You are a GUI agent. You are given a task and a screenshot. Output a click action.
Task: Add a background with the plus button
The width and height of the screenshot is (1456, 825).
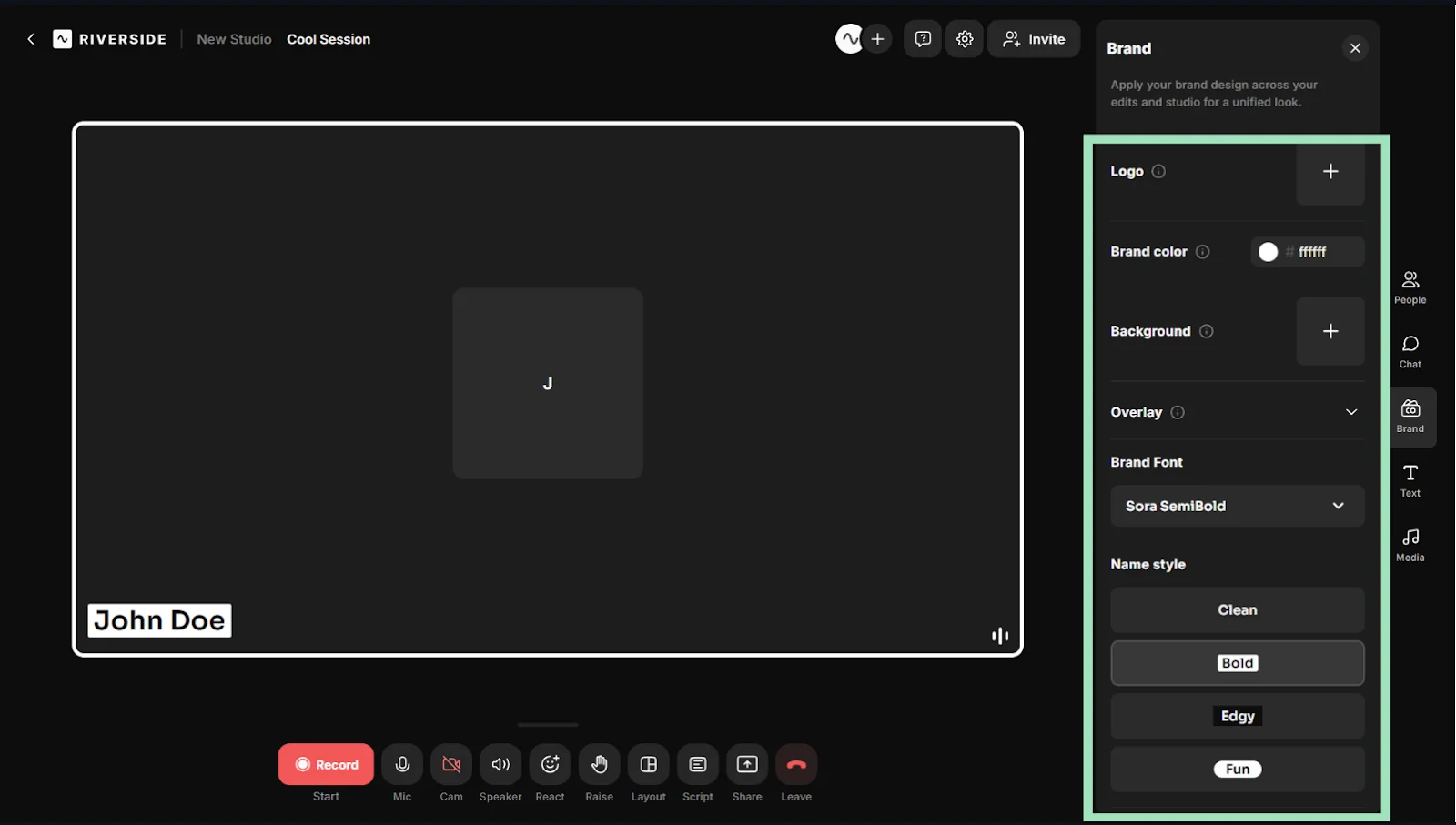click(x=1330, y=331)
